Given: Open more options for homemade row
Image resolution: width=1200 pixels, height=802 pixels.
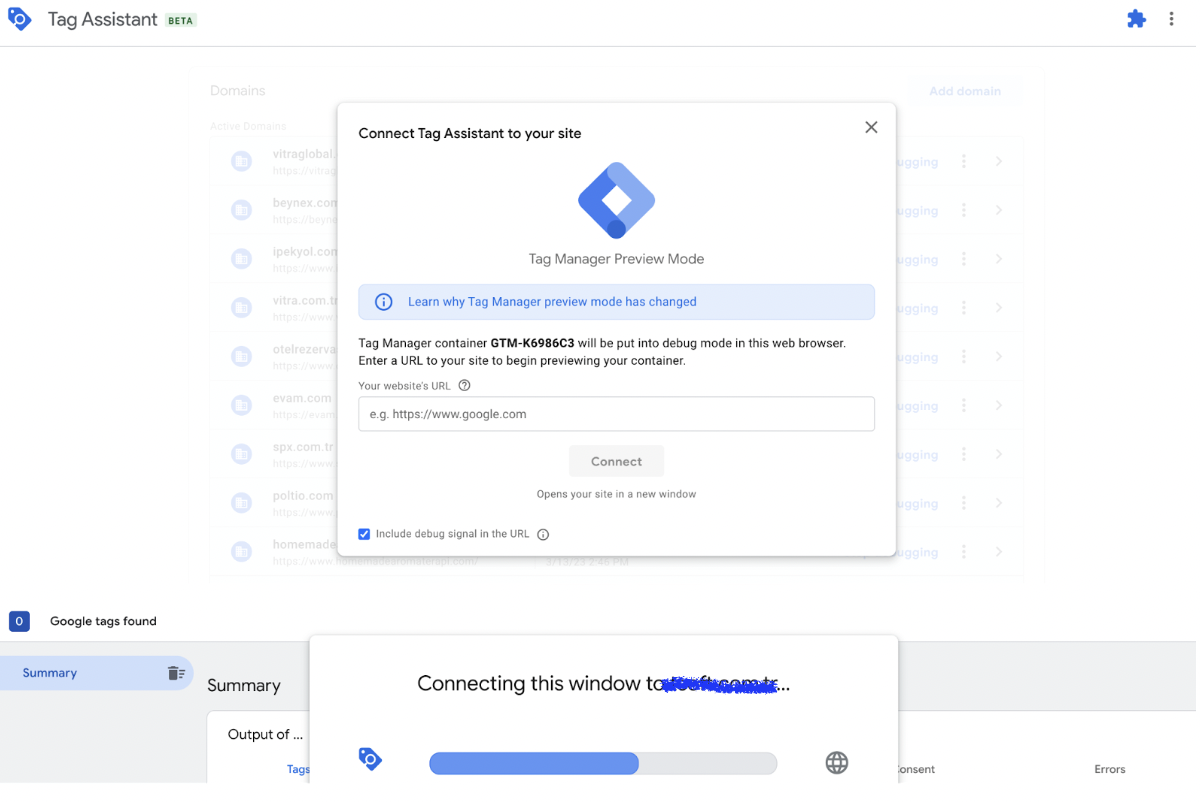Looking at the screenshot, I should [x=964, y=551].
